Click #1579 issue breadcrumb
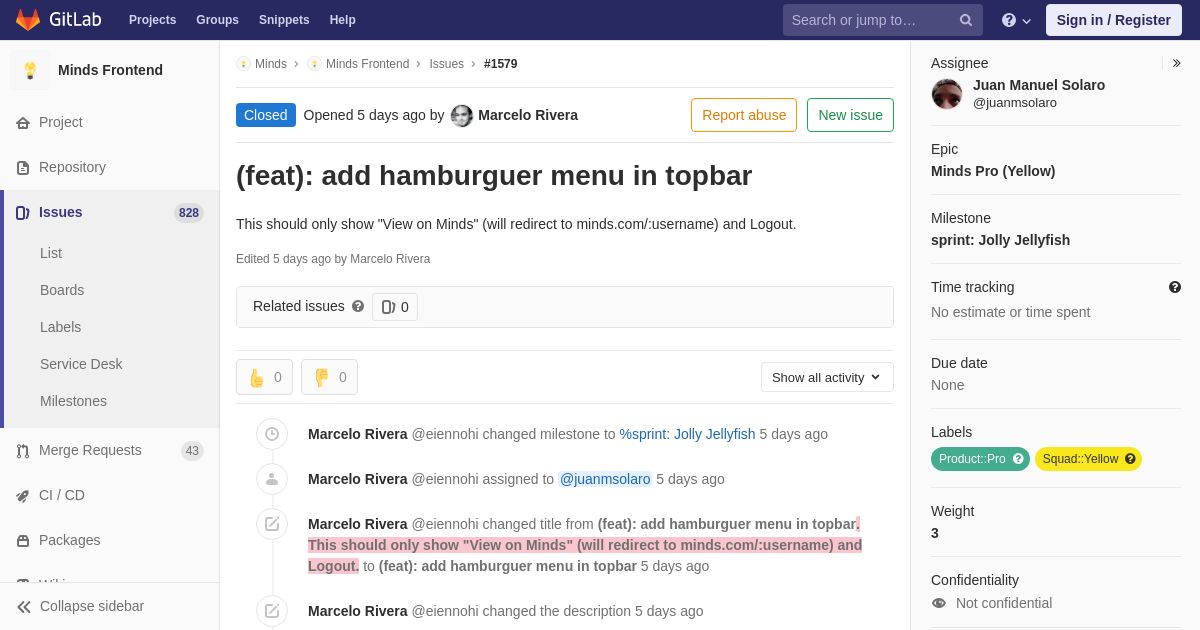Image resolution: width=1200 pixels, height=630 pixels. (x=501, y=64)
